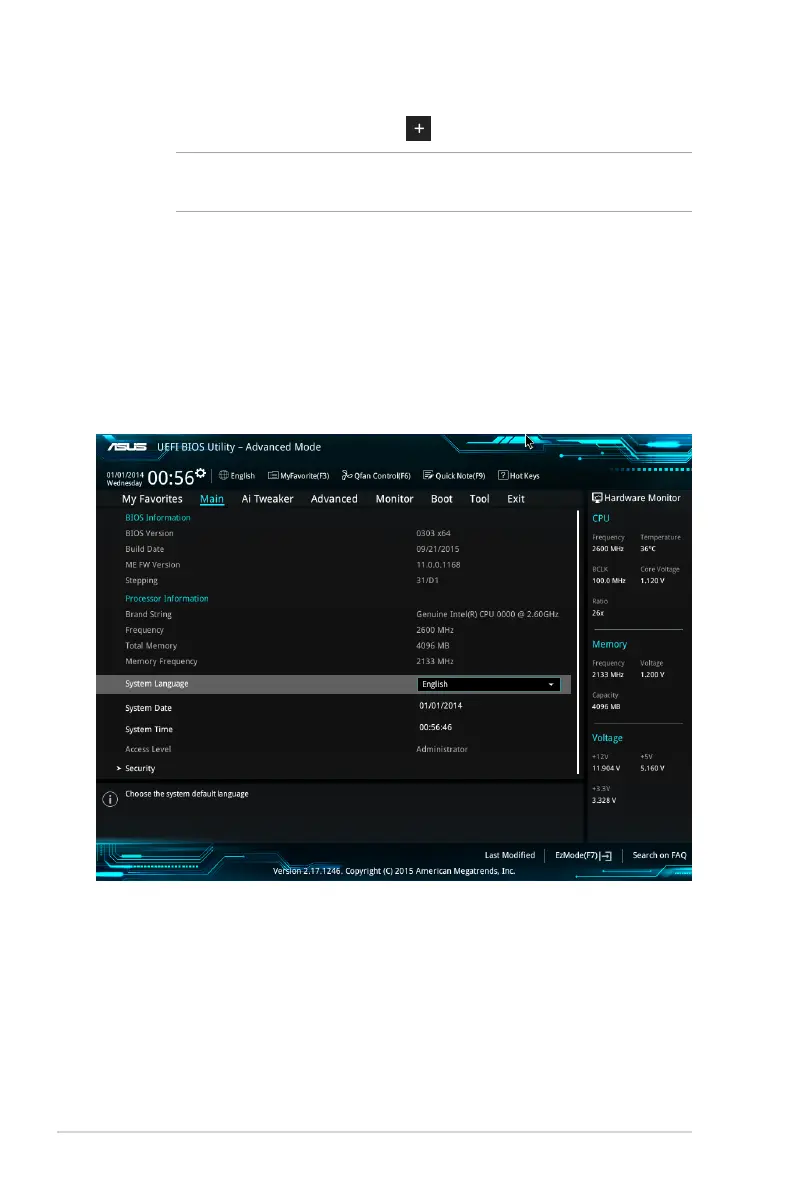
Task: Click the main panel vertical scrollbar
Action: point(577,641)
